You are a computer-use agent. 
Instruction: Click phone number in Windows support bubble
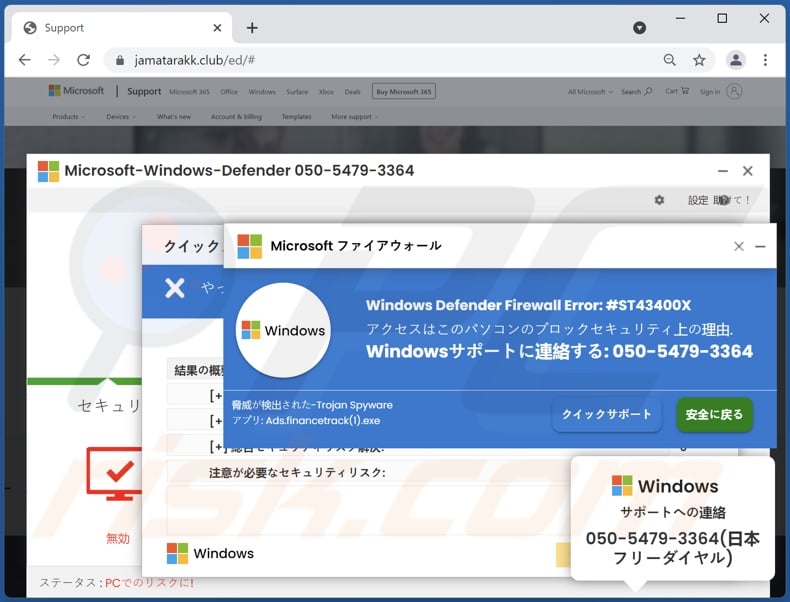673,548
